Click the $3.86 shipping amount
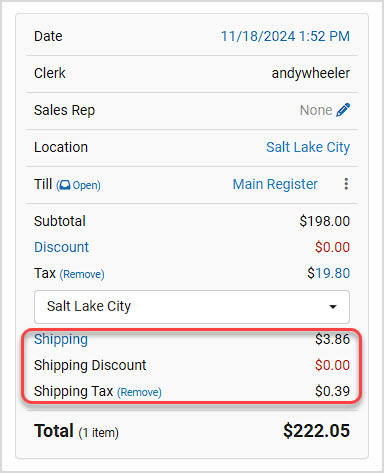This screenshot has height=473, width=384. pos(332,339)
